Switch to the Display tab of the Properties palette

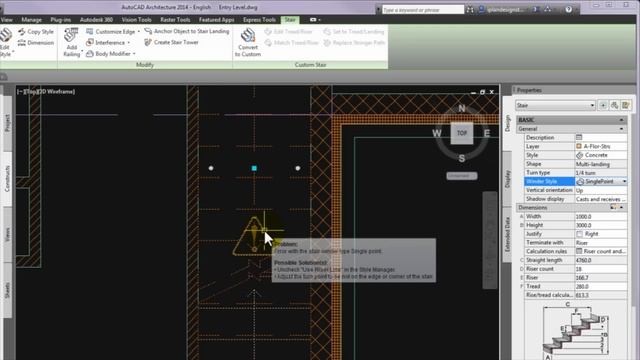(507, 179)
